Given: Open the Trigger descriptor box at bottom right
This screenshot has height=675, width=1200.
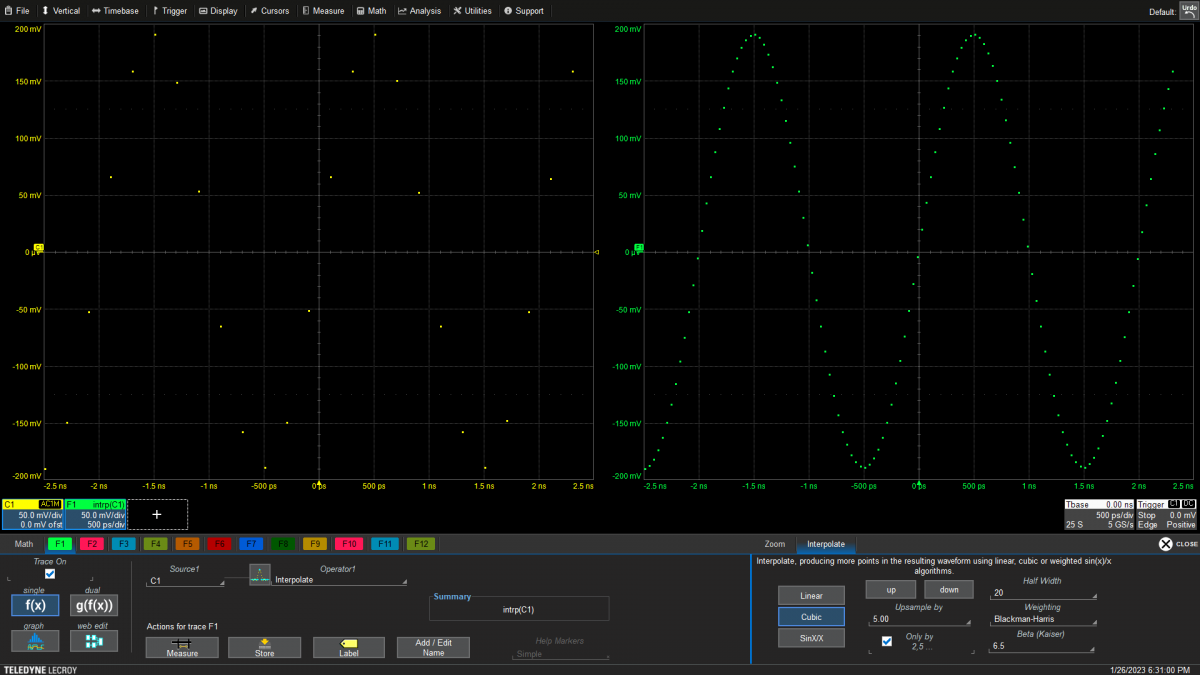Looking at the screenshot, I should coord(1166,514).
